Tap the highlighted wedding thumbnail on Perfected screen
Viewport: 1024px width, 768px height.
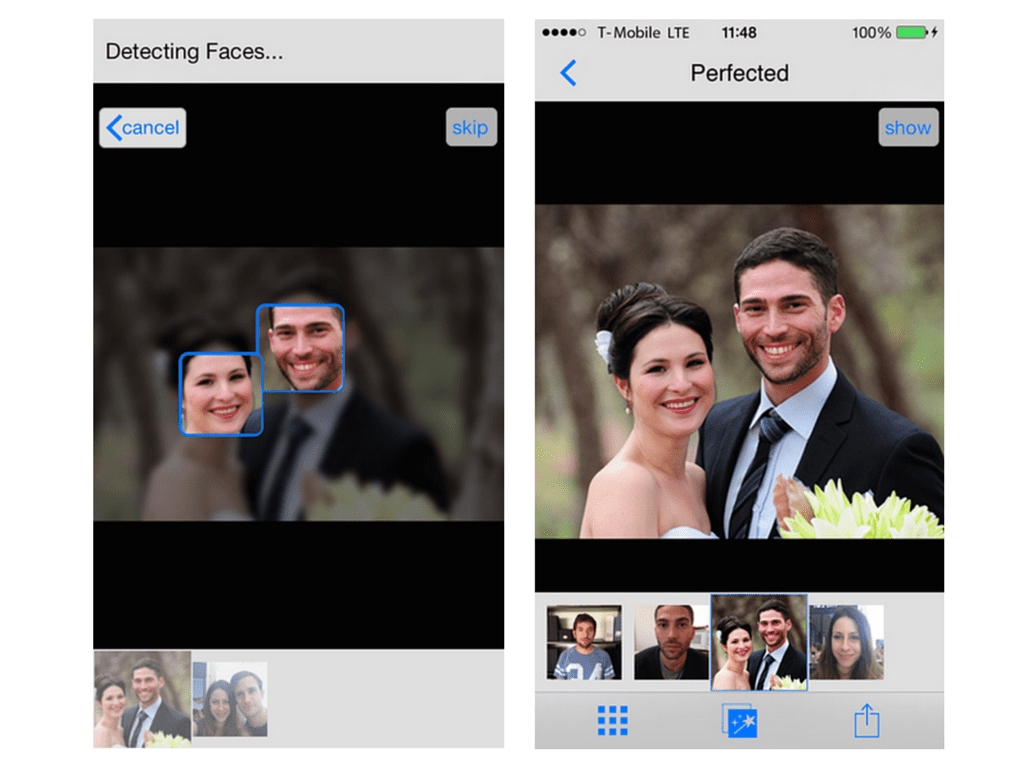point(758,642)
